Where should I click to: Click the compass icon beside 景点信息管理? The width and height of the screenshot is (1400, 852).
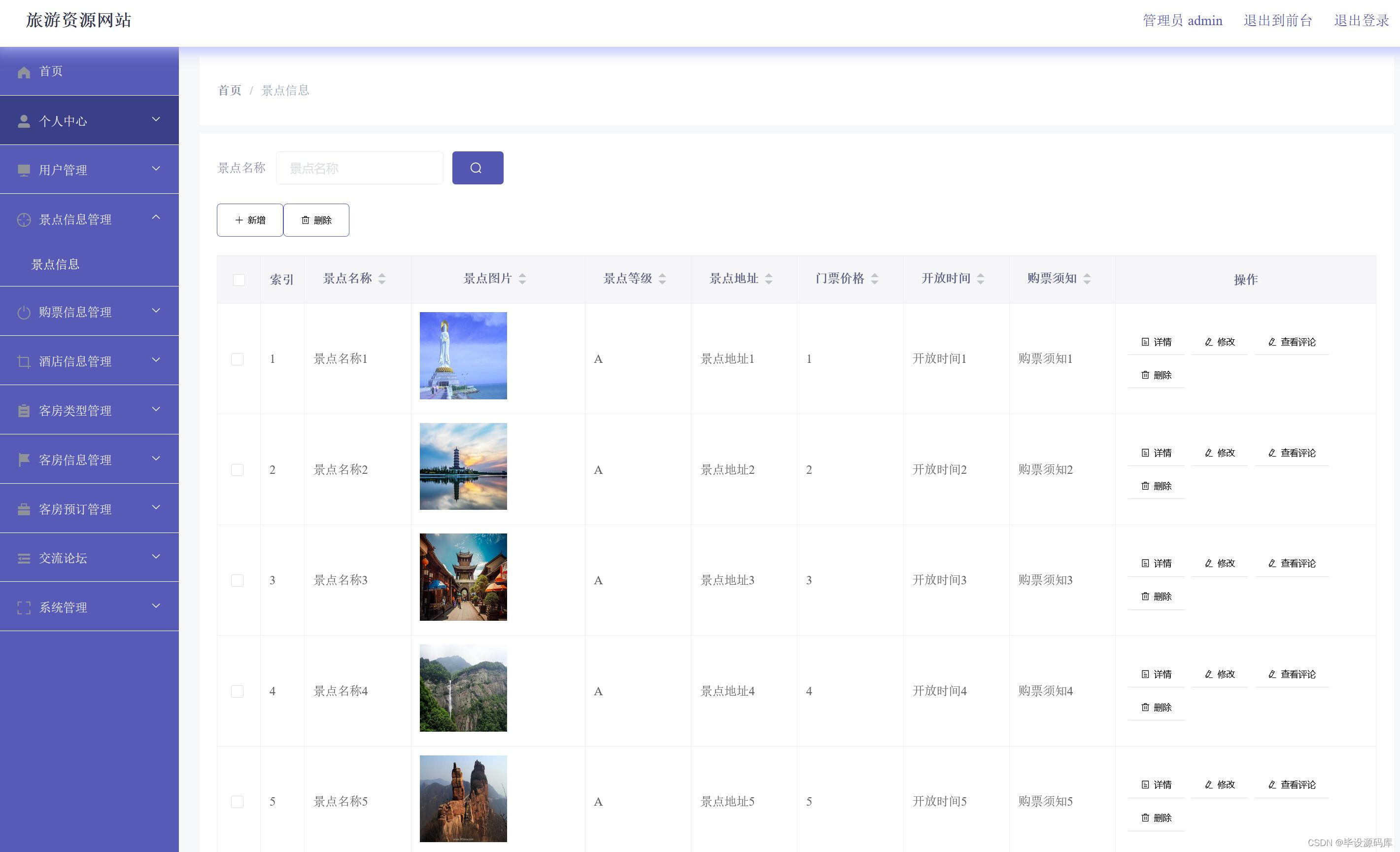(23, 219)
